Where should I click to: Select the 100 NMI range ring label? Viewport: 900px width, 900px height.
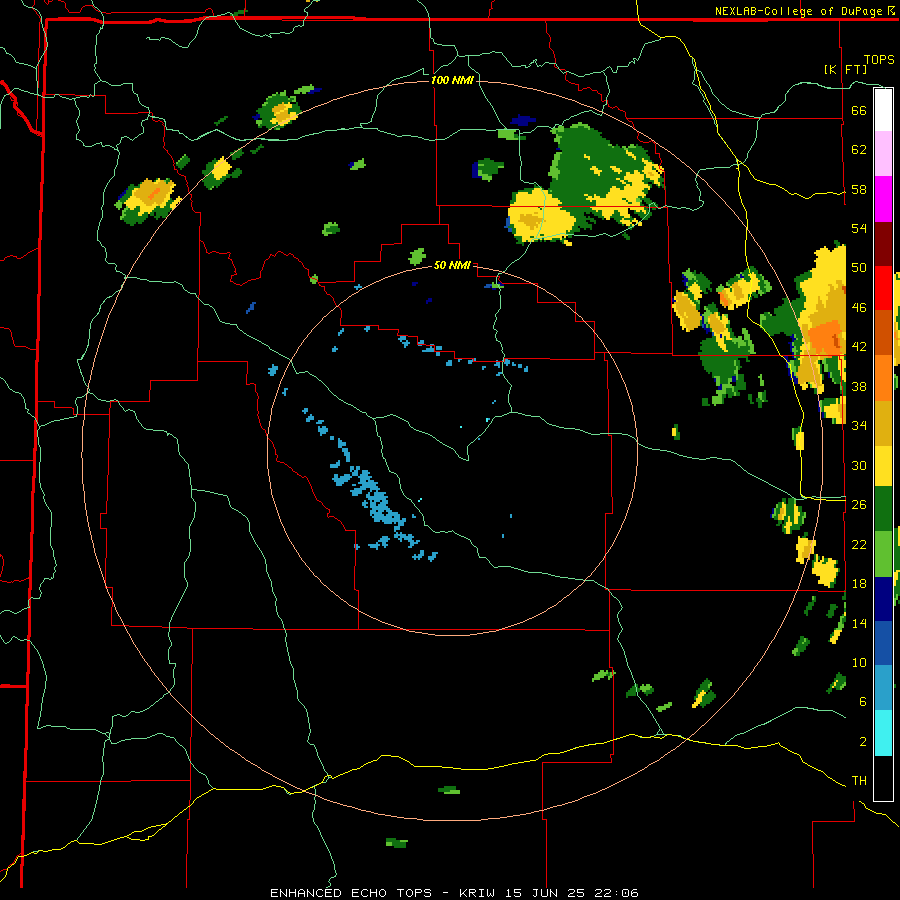[x=452, y=80]
